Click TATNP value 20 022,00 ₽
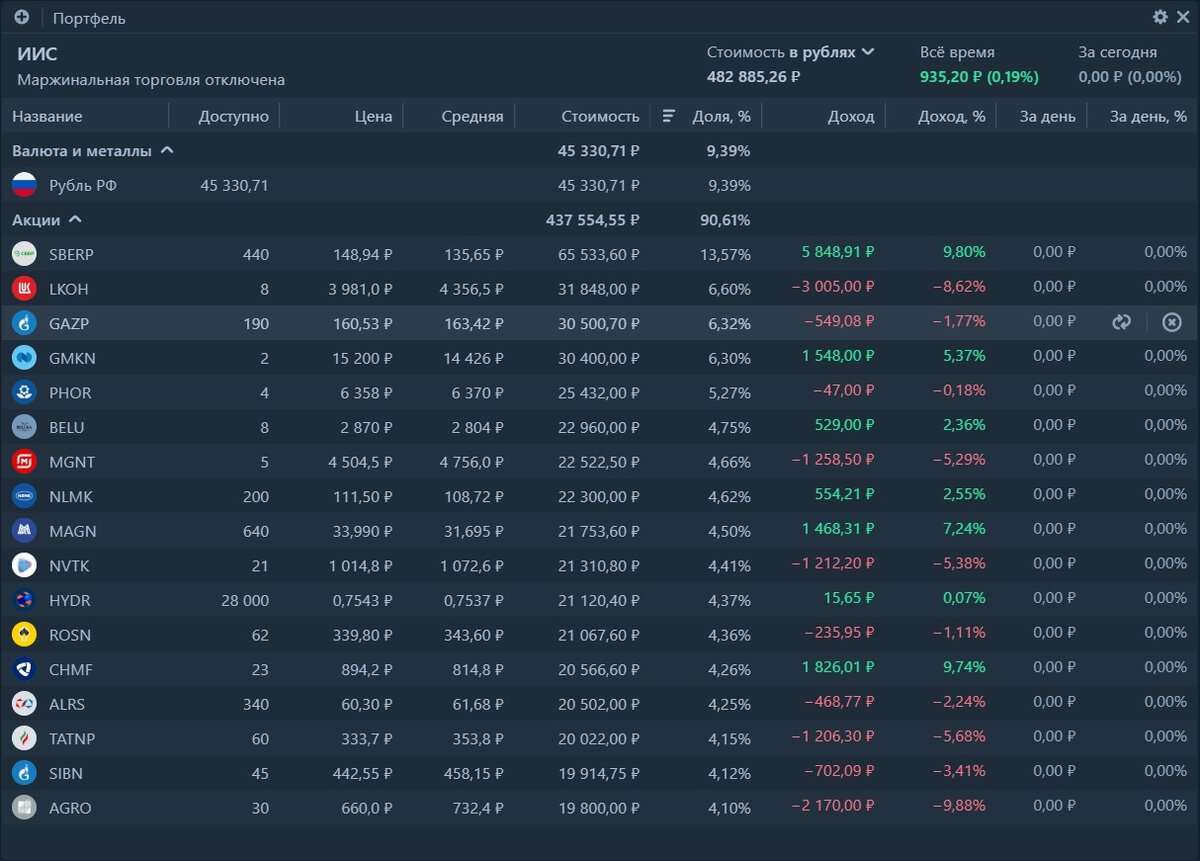Viewport: 1200px width, 861px height. 599,739
